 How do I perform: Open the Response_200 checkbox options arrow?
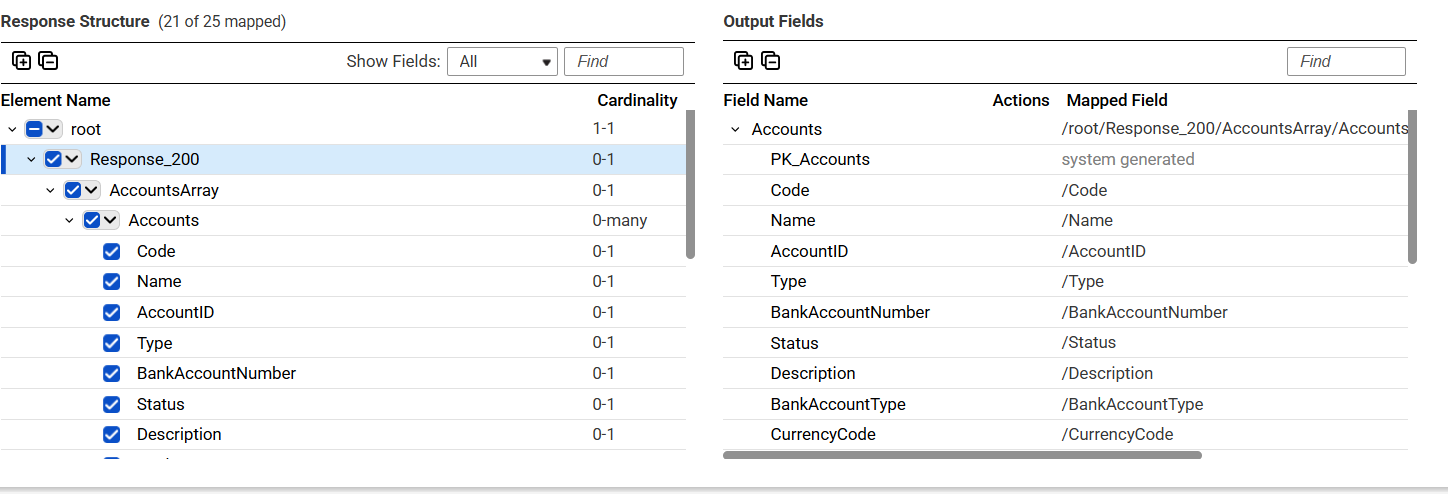pos(72,159)
